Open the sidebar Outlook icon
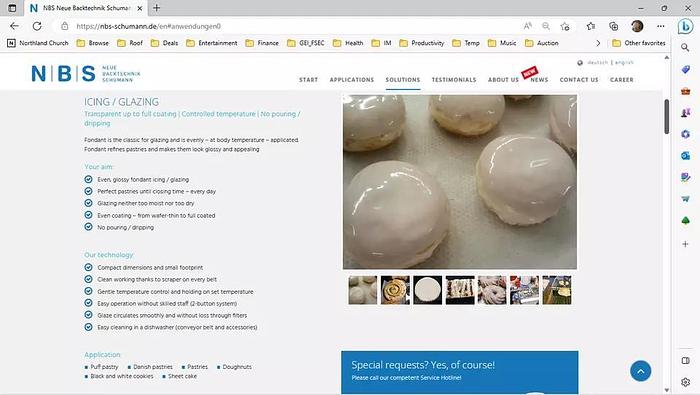This screenshot has height=395, width=700. (x=685, y=156)
